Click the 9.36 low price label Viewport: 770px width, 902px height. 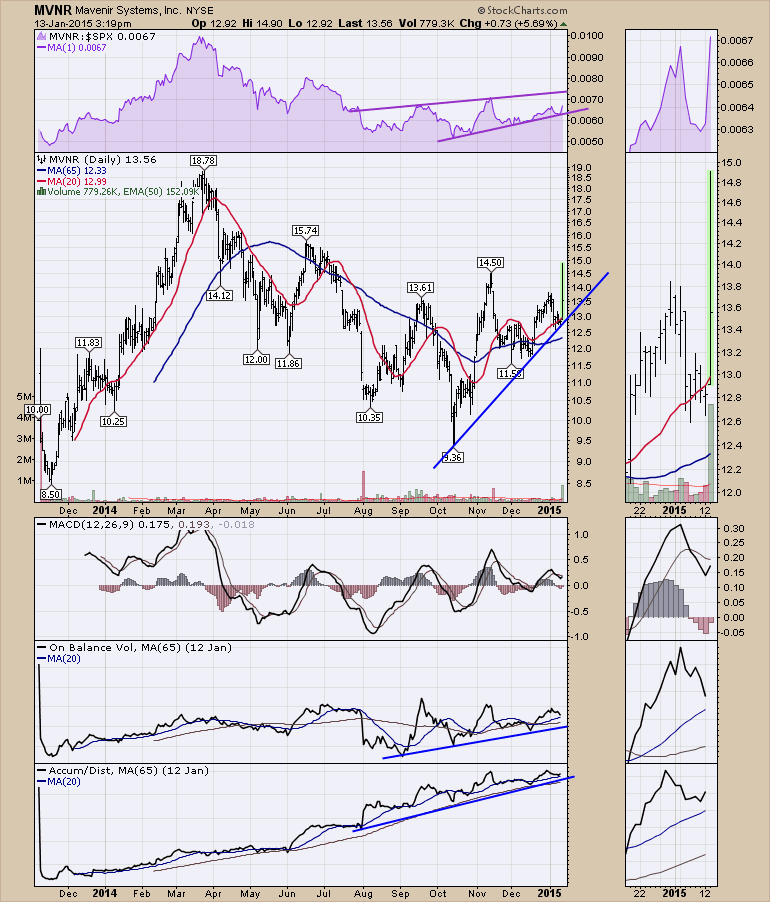(453, 457)
